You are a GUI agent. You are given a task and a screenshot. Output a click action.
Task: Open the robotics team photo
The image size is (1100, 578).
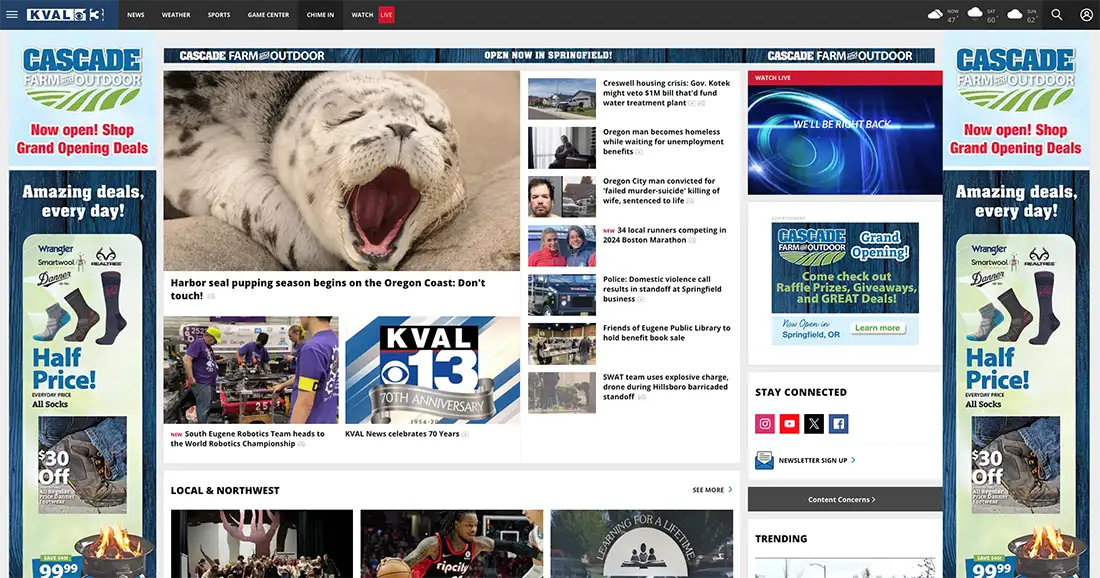[251, 370]
